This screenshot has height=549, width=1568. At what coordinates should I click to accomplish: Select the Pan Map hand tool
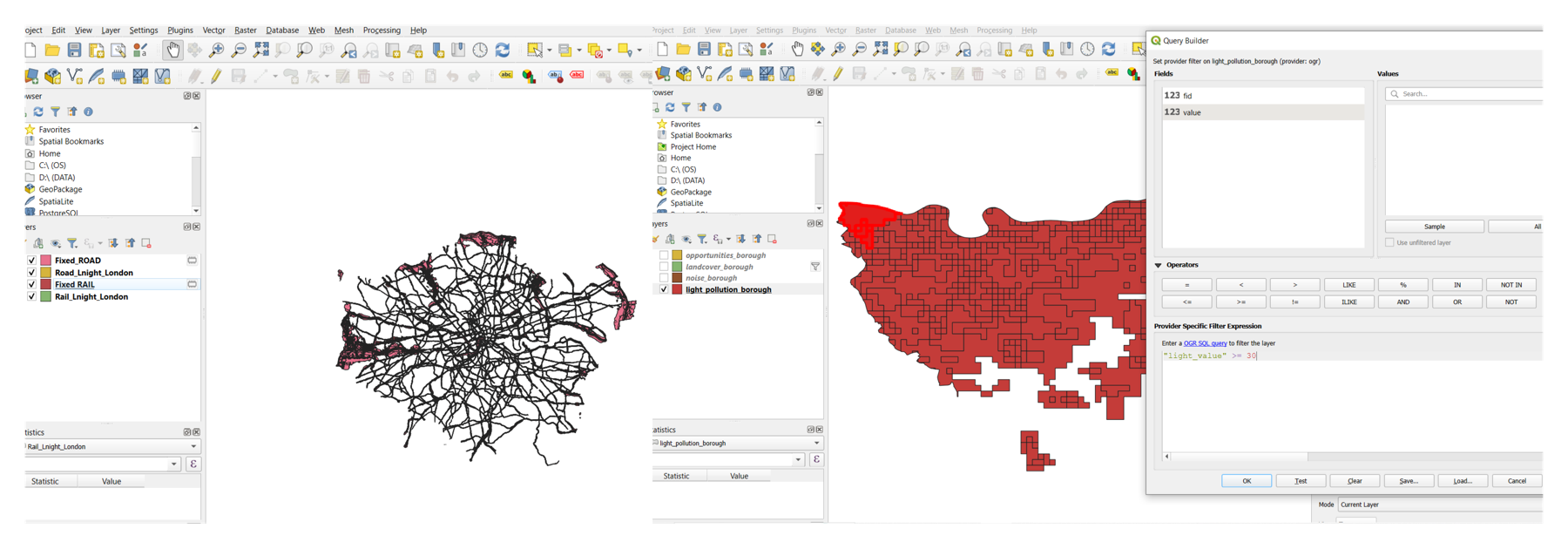(x=172, y=51)
